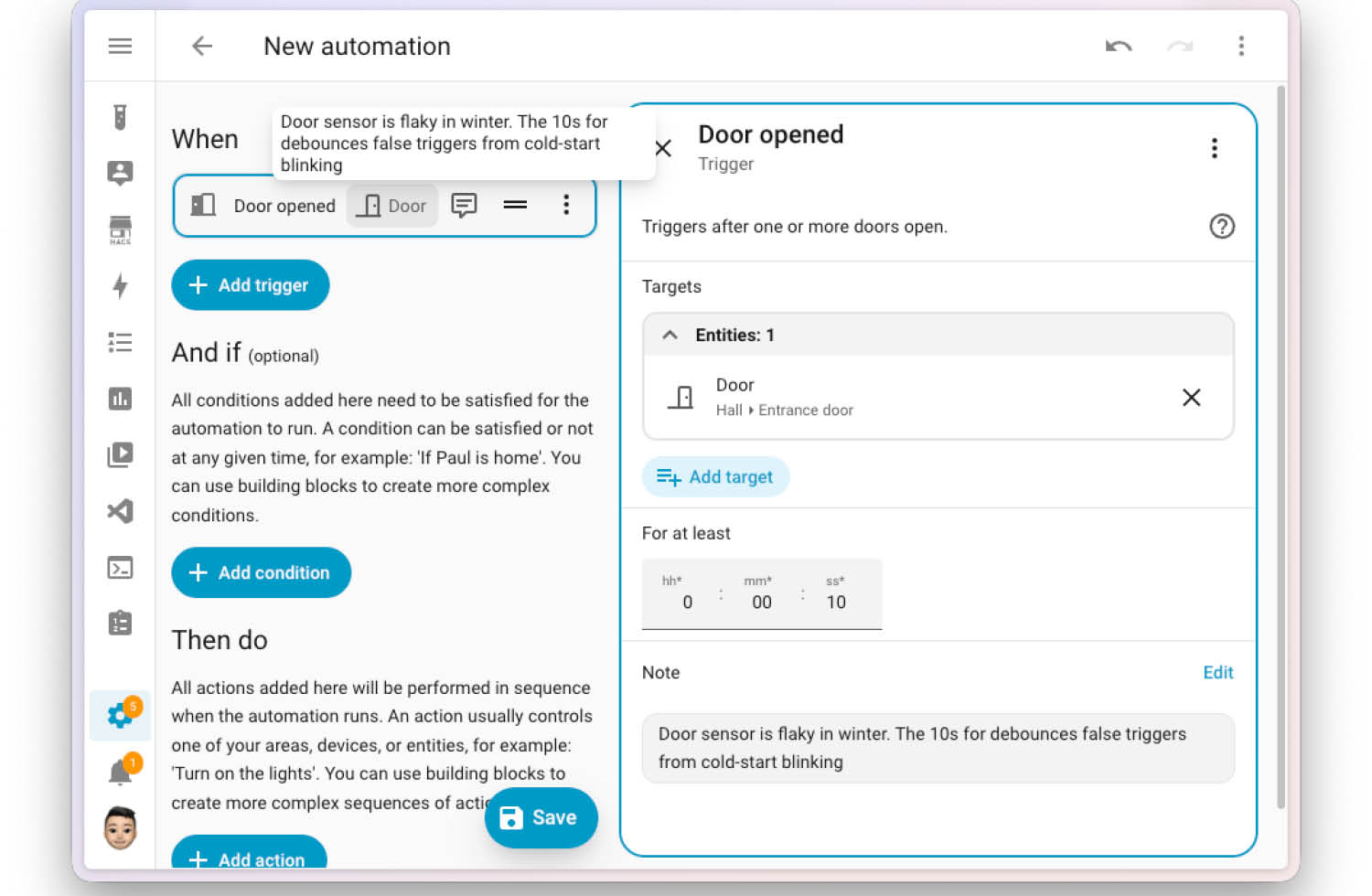Click the redo icon in header
The width and height of the screenshot is (1372, 896).
(x=1180, y=46)
